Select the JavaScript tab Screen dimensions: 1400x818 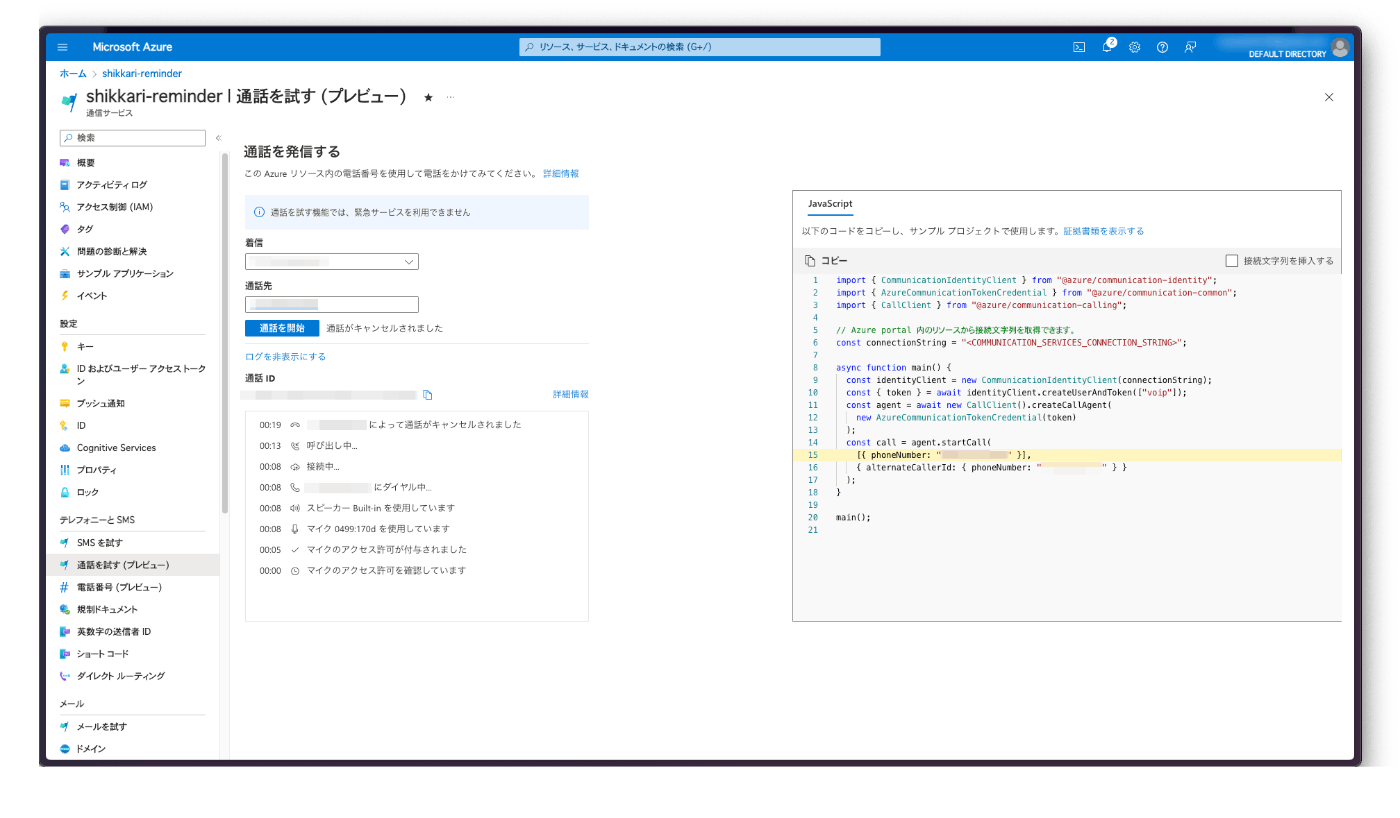point(830,203)
